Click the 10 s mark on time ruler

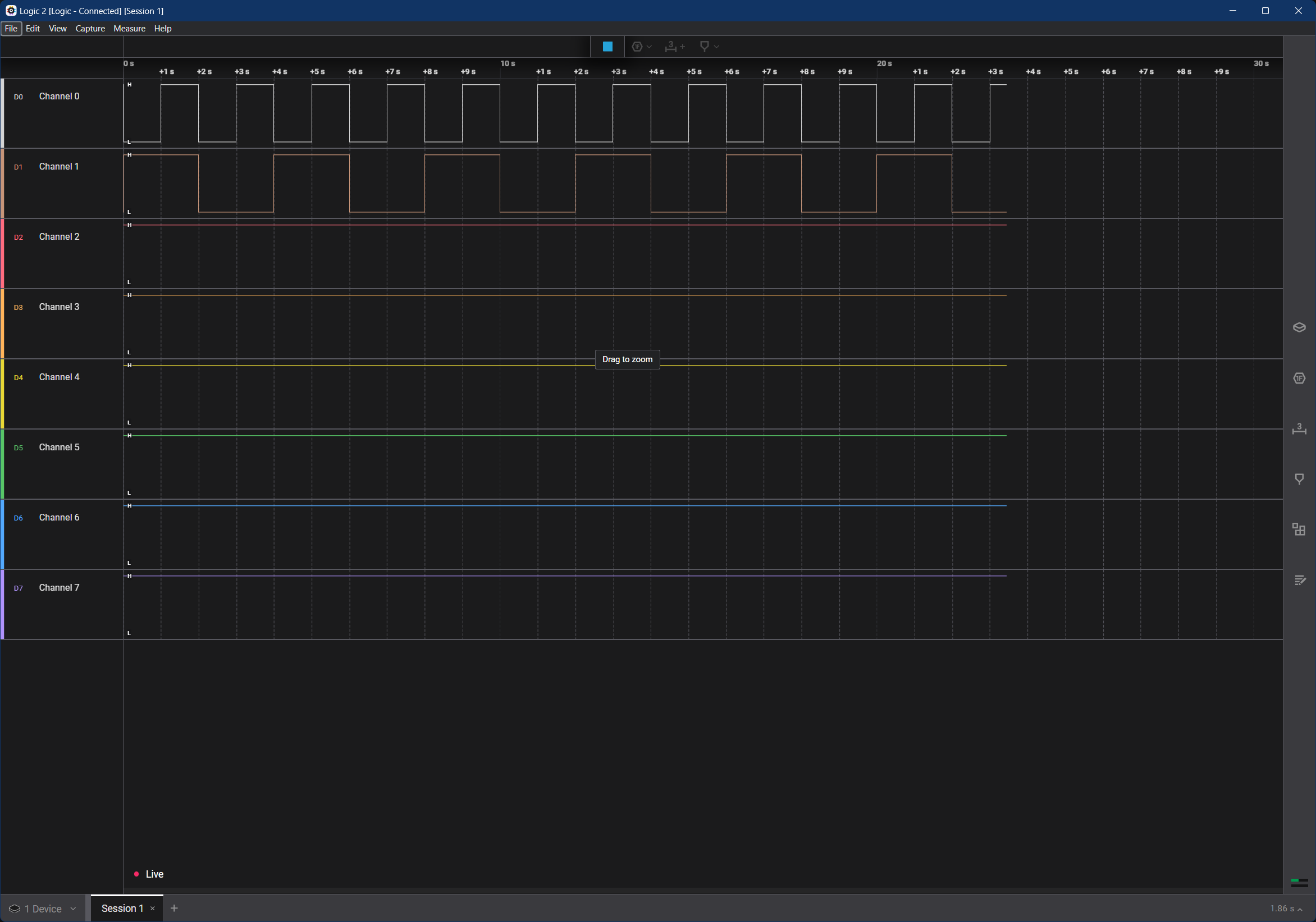(x=508, y=63)
